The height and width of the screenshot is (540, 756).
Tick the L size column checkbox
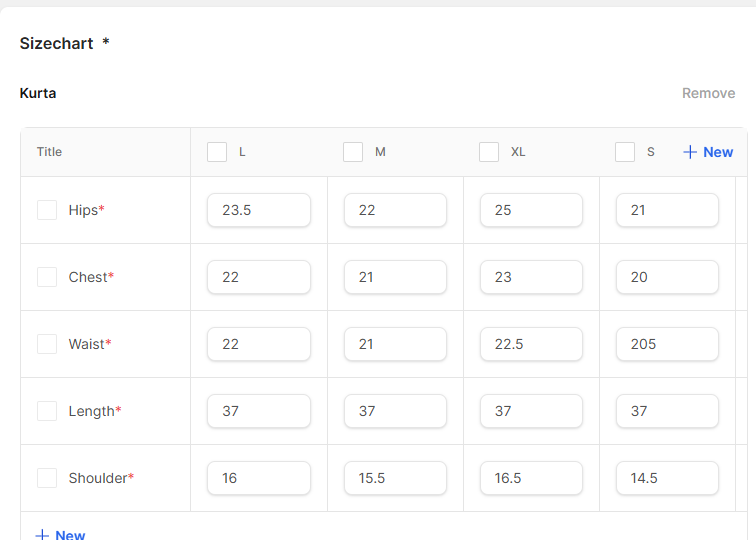pos(217,152)
